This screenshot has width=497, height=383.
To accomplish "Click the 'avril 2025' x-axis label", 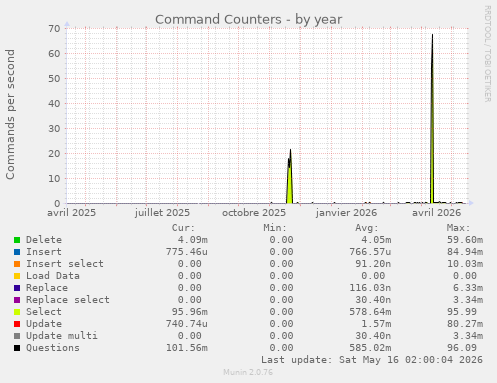I will tap(71, 213).
